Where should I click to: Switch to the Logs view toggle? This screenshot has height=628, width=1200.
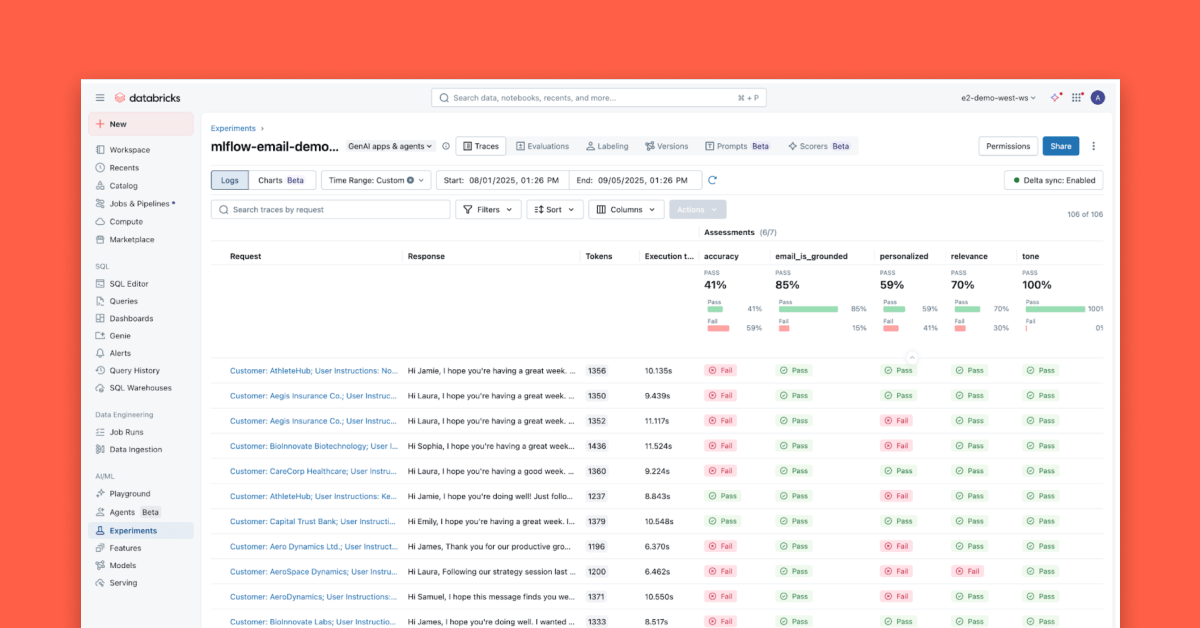pyautogui.click(x=230, y=180)
